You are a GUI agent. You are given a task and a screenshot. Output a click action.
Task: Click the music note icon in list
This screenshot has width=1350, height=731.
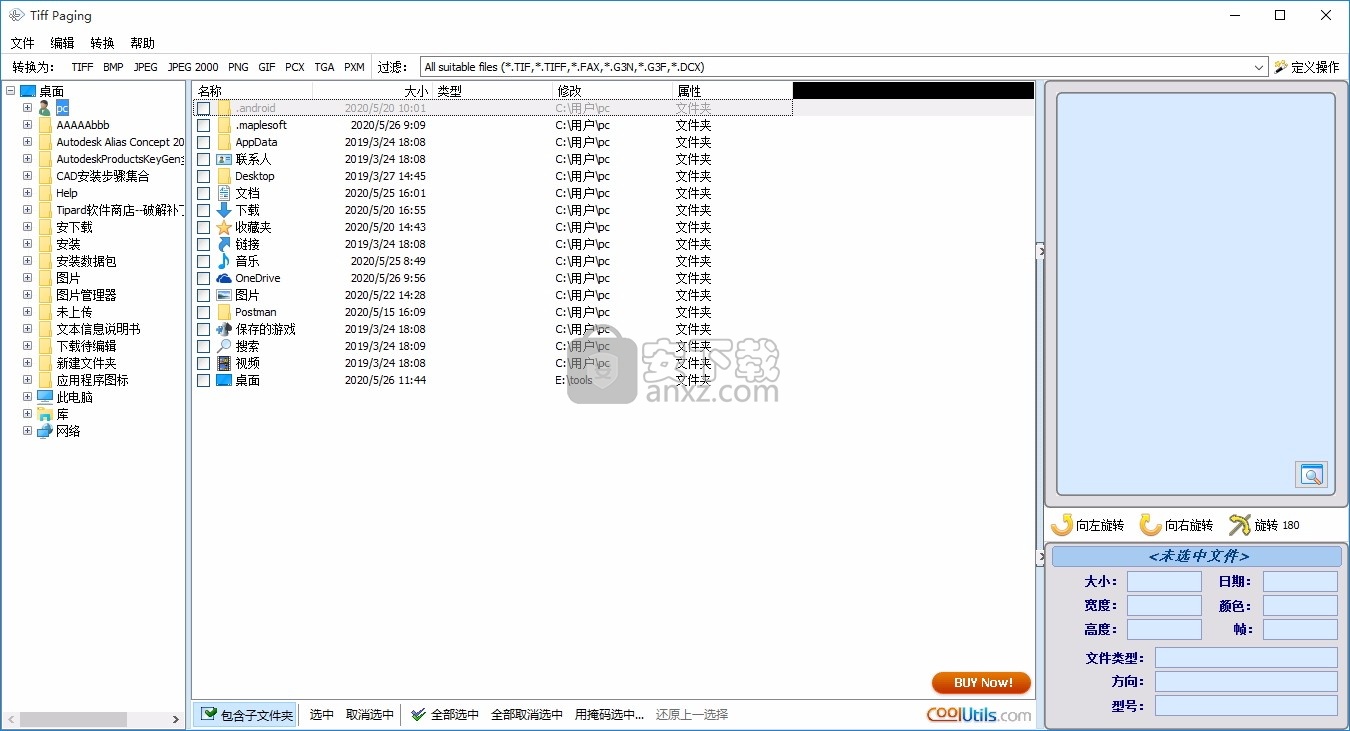224,261
